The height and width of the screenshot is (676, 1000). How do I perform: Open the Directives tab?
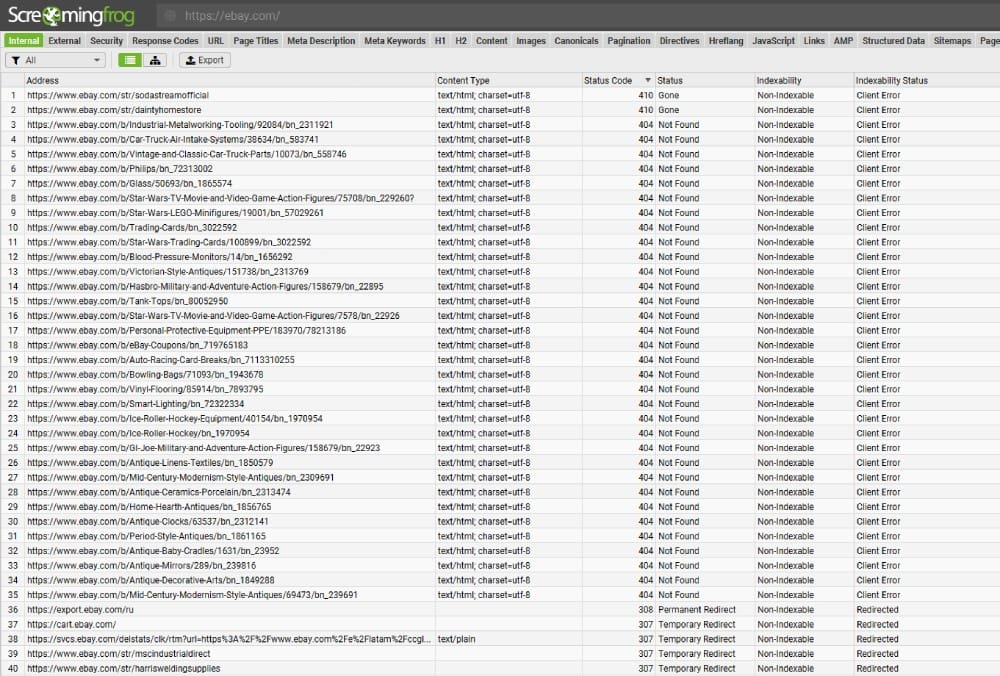click(x=679, y=41)
